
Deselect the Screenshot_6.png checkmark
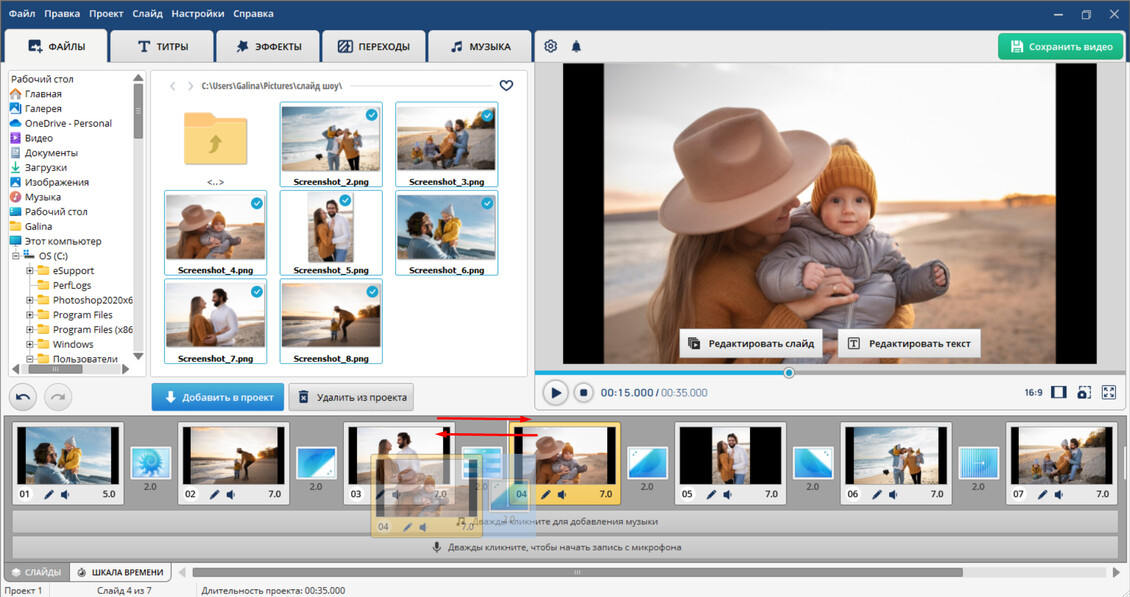(487, 203)
